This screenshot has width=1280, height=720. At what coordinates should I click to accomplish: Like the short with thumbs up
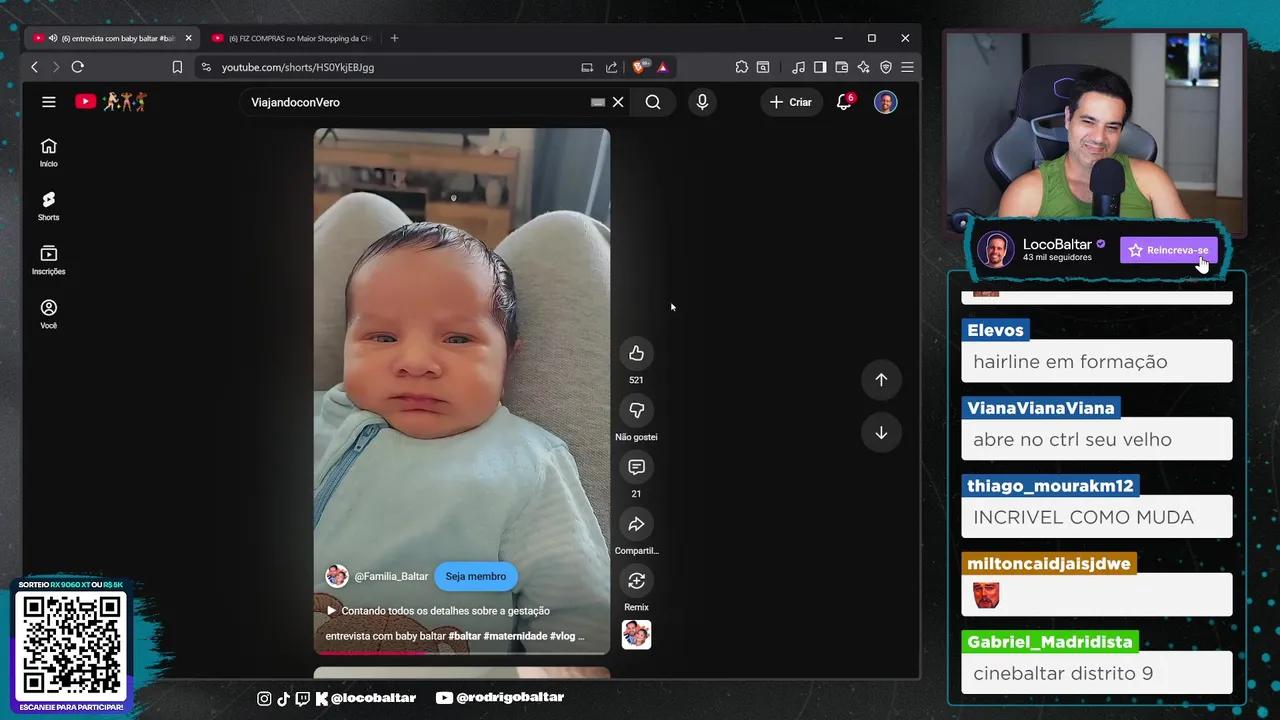point(636,353)
